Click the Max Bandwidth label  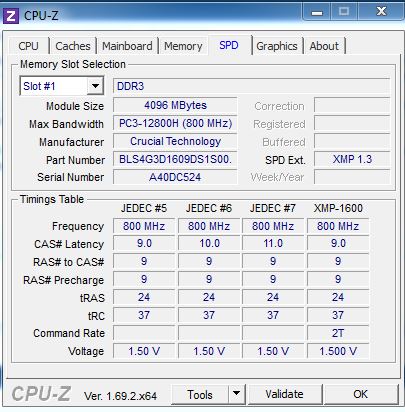point(66,124)
